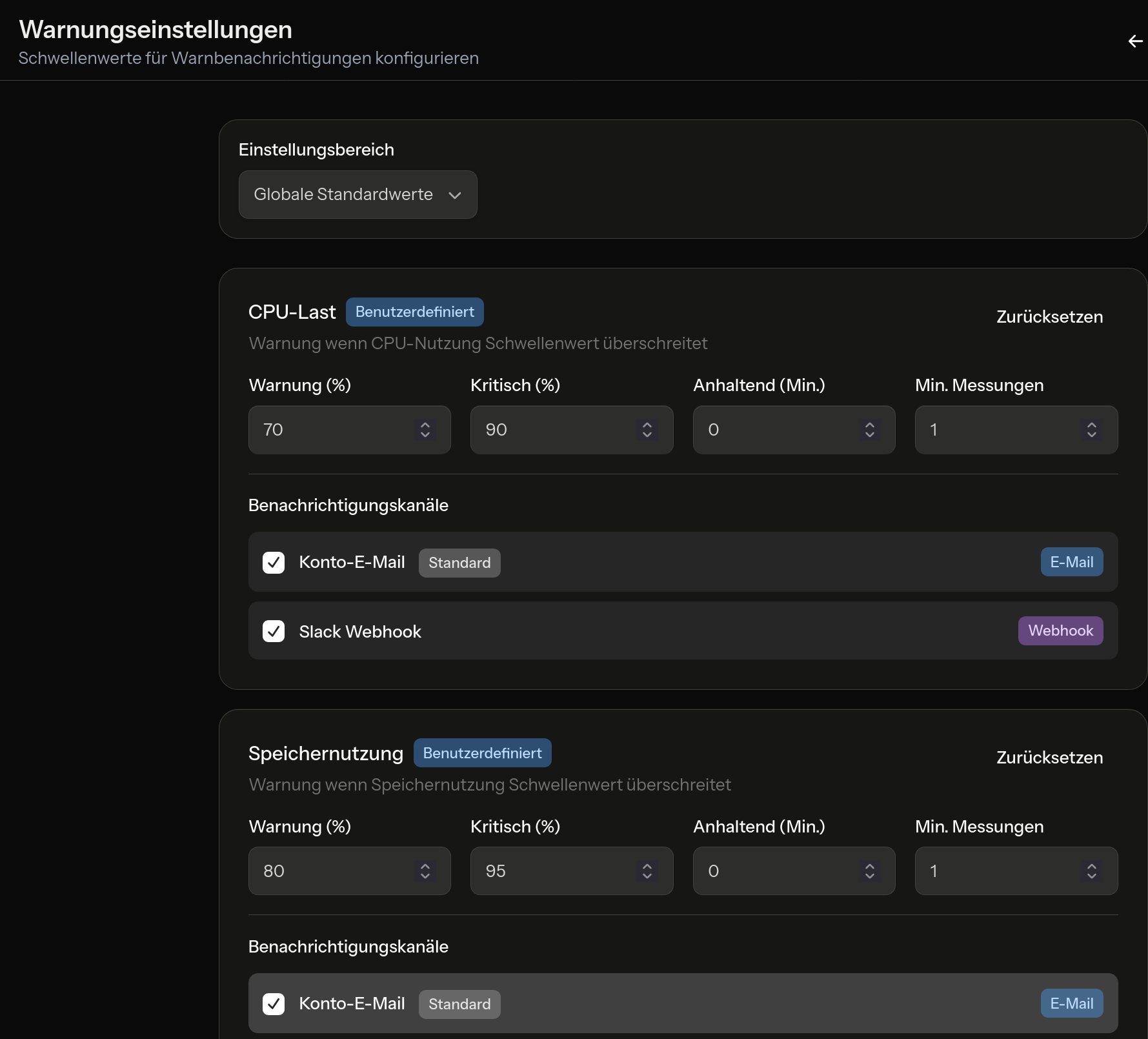Click the Speichernutzung Min. Messungen stepper arrows

point(1091,871)
